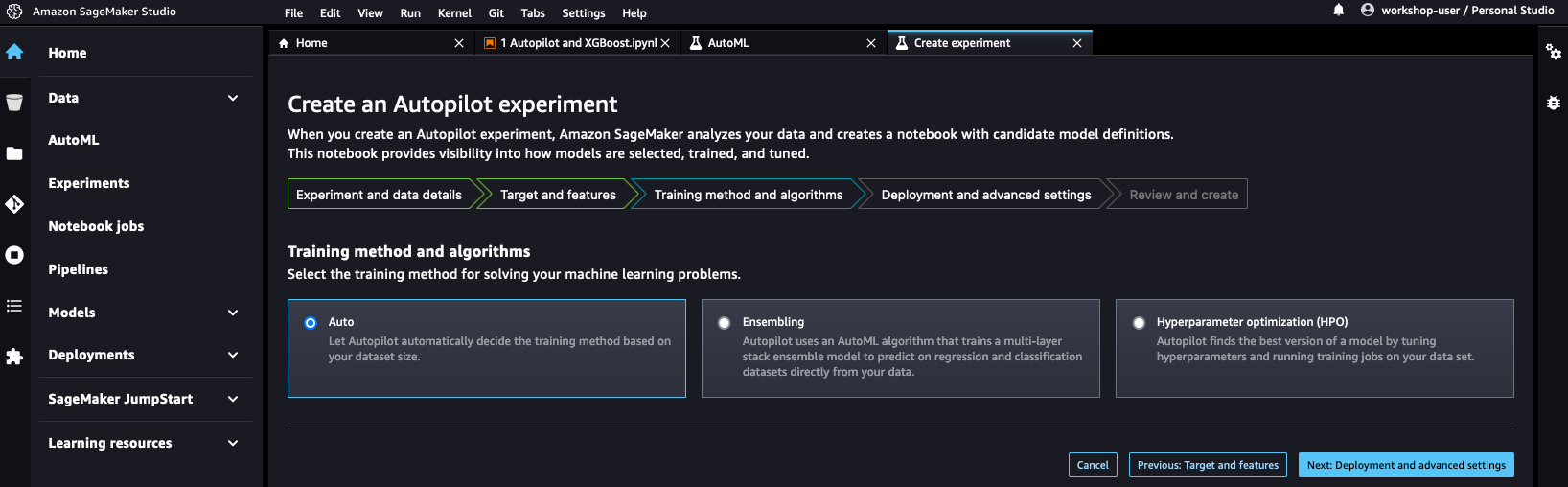Open the property inspector gears icon
The width and height of the screenshot is (1568, 487).
tap(1554, 52)
